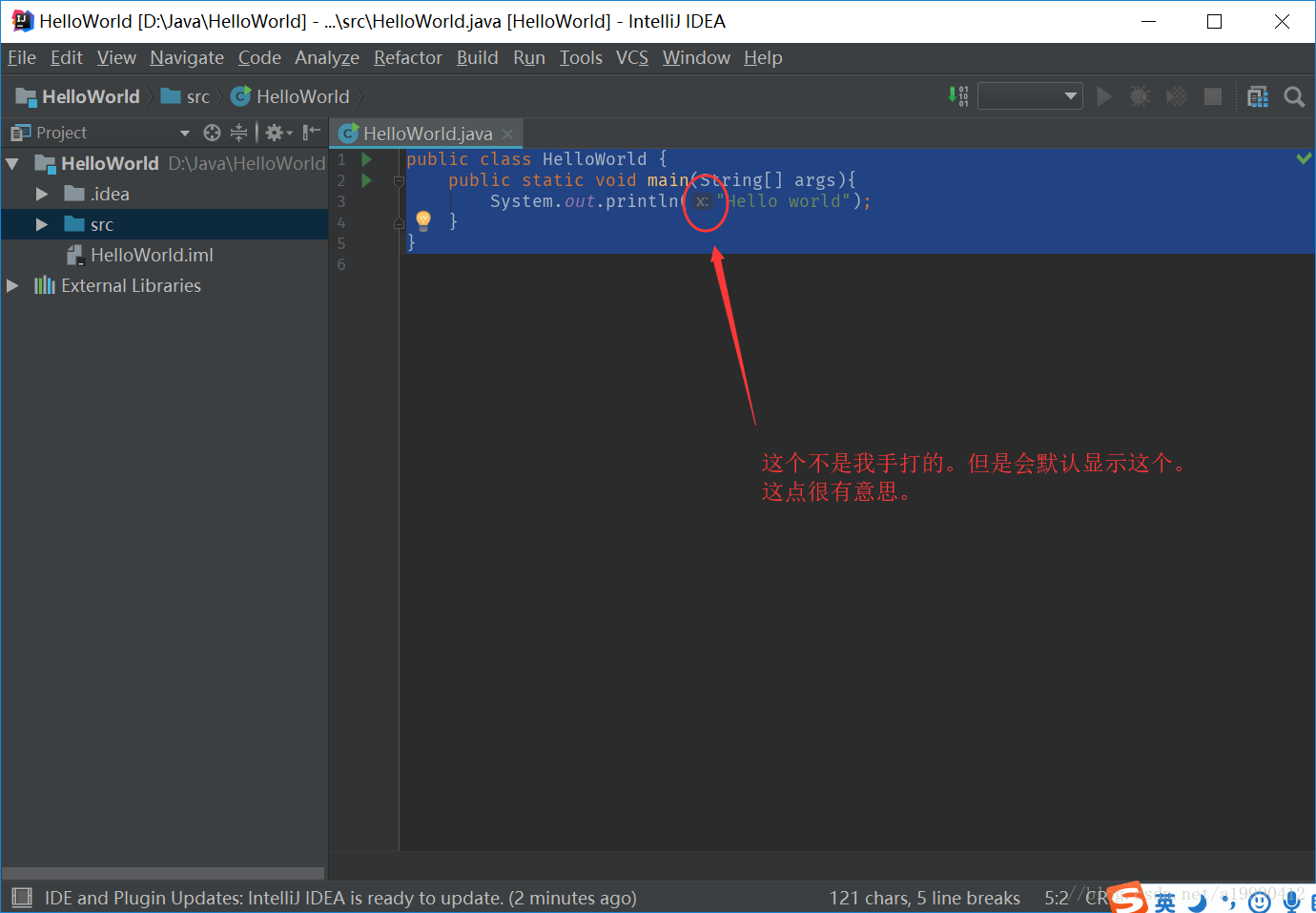
Task: Click the 5:2 cursor position indicator
Action: tap(1057, 898)
